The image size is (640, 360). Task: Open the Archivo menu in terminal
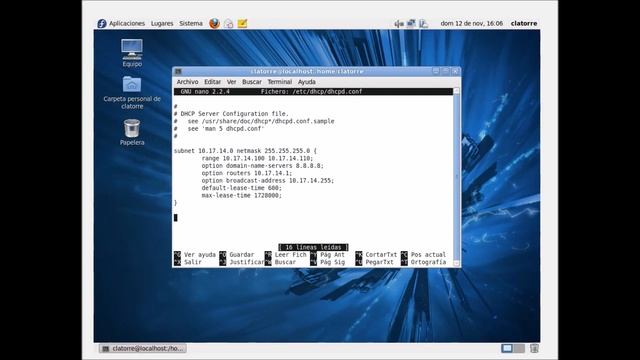pos(187,82)
